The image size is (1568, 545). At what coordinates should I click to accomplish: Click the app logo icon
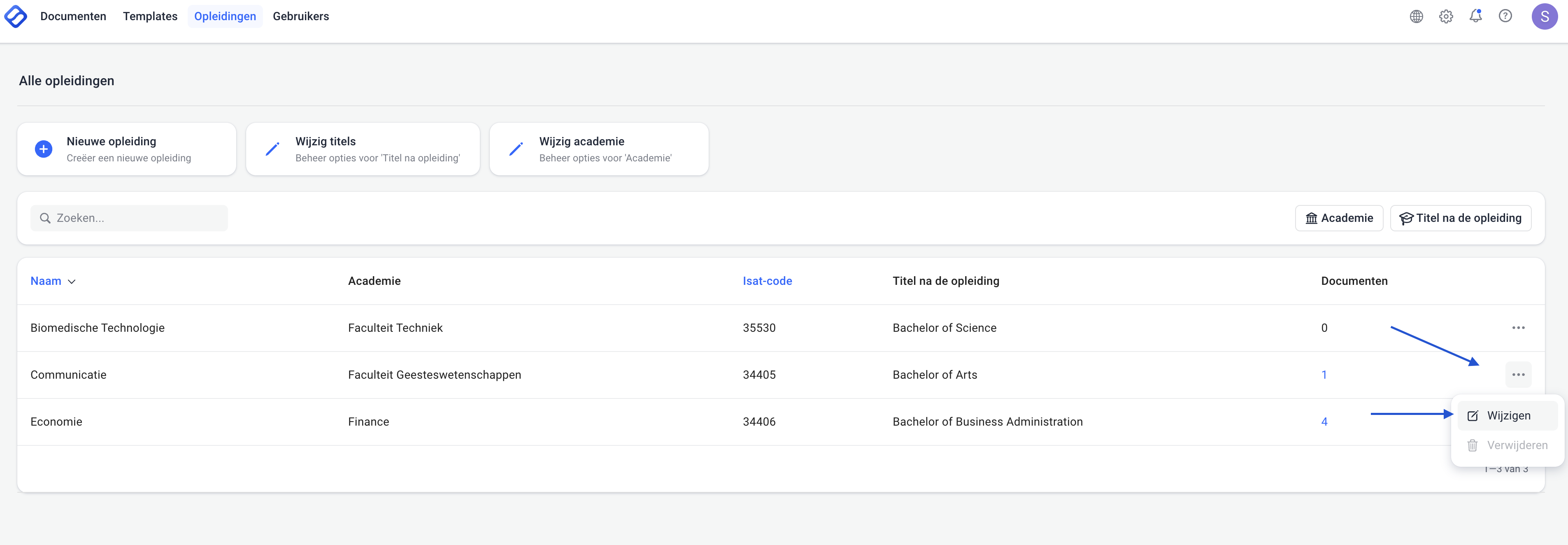[x=16, y=16]
